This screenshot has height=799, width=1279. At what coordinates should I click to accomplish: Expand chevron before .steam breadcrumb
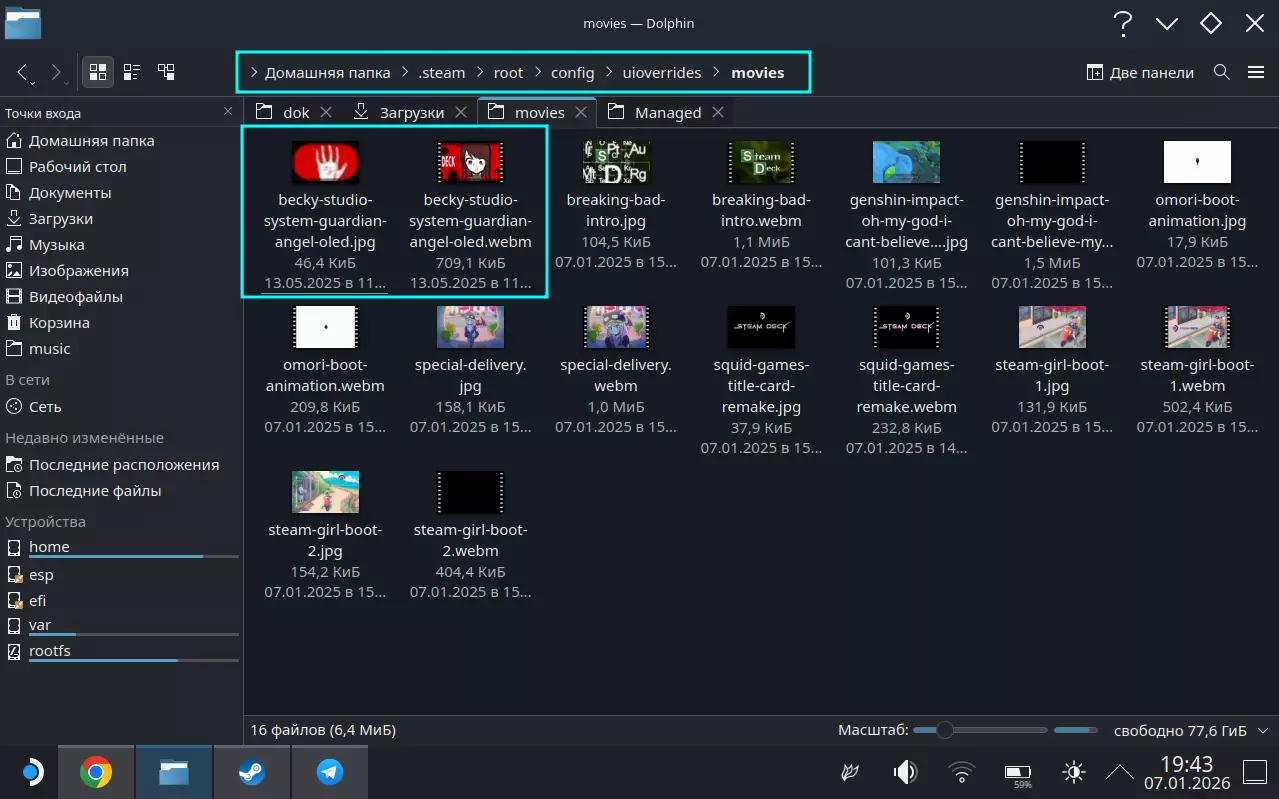tap(406, 72)
